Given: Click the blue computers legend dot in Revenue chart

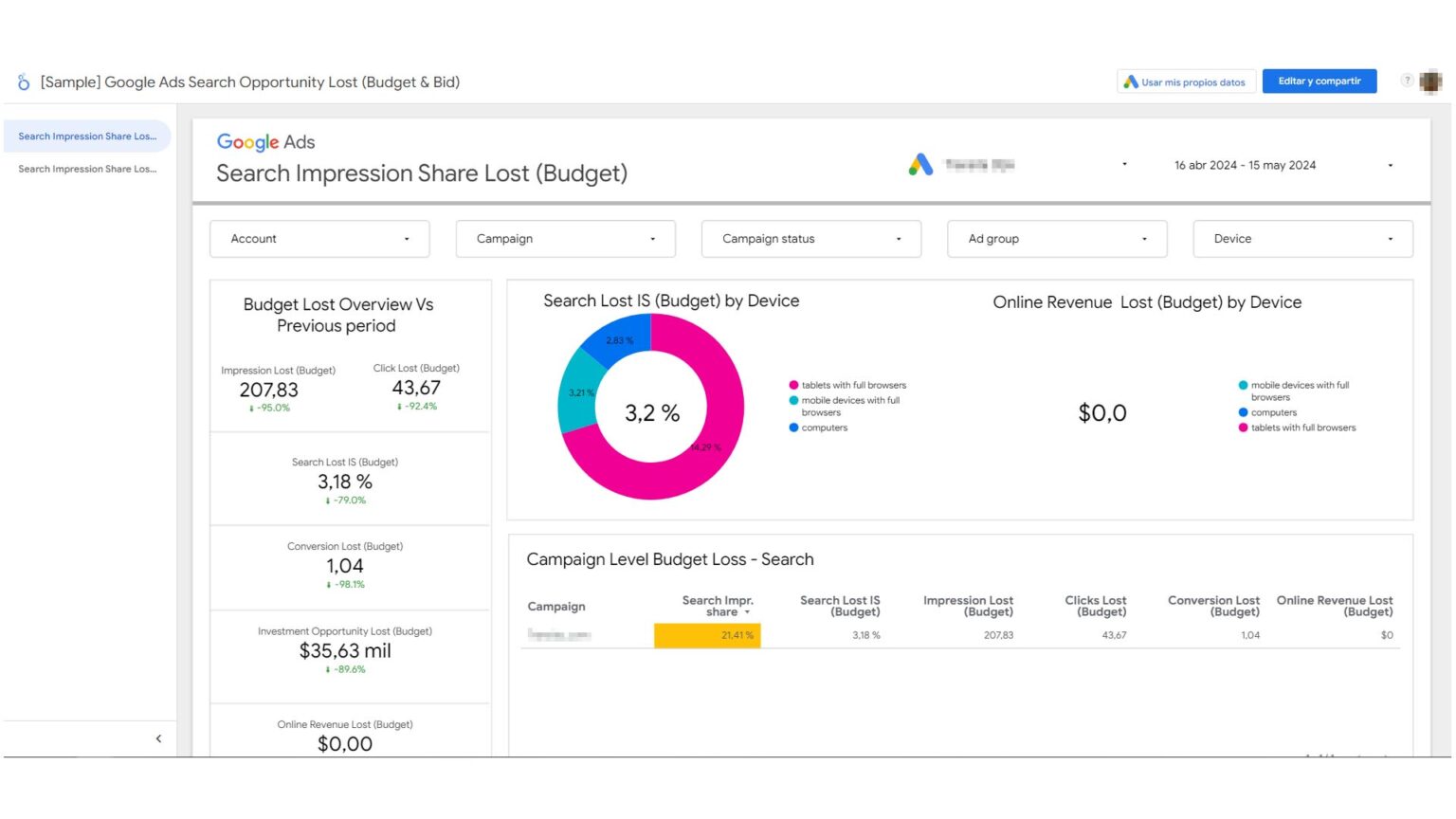Looking at the screenshot, I should [x=1243, y=412].
